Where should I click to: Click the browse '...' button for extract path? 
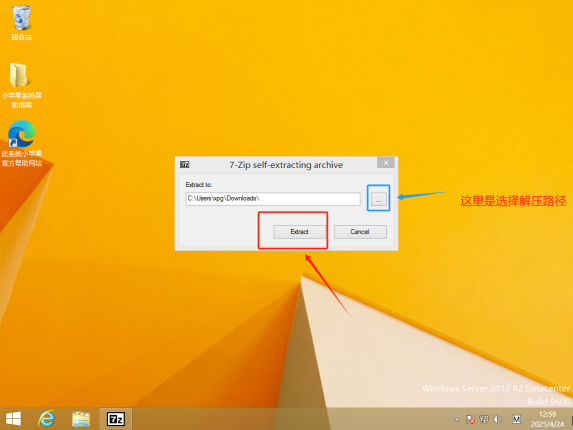point(379,199)
